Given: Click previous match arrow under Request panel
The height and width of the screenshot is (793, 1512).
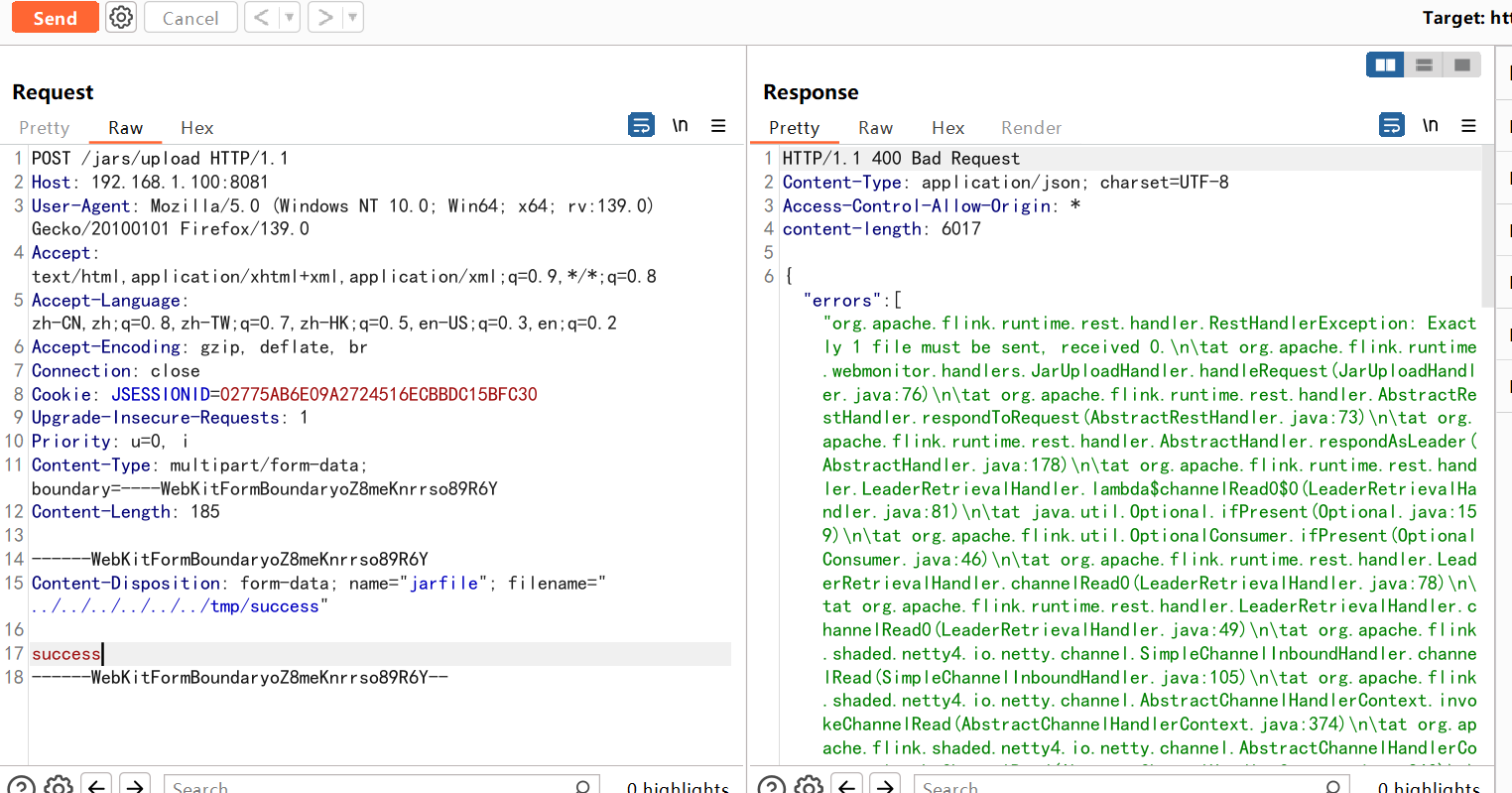Looking at the screenshot, I should pyautogui.click(x=96, y=786).
